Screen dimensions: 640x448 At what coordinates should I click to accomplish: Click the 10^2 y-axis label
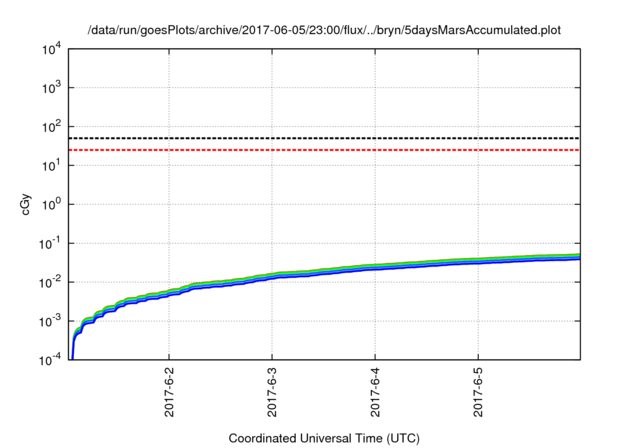point(52,126)
